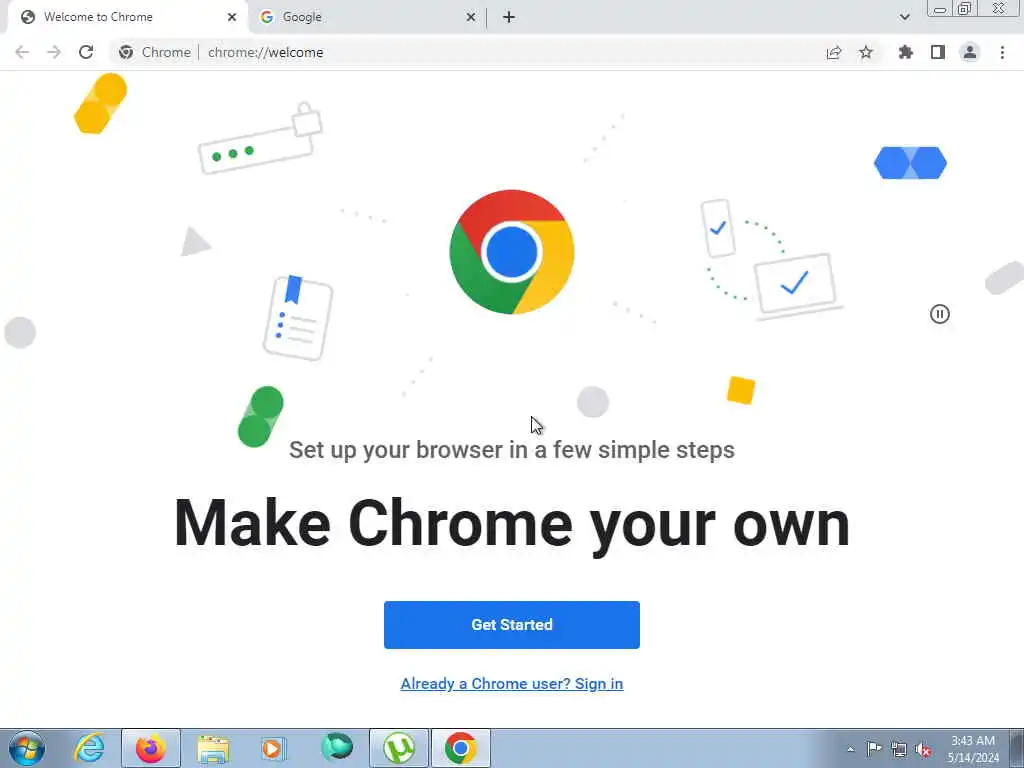
Task: Open the taskbar clock showing 3:43 AM
Action: tap(972, 749)
